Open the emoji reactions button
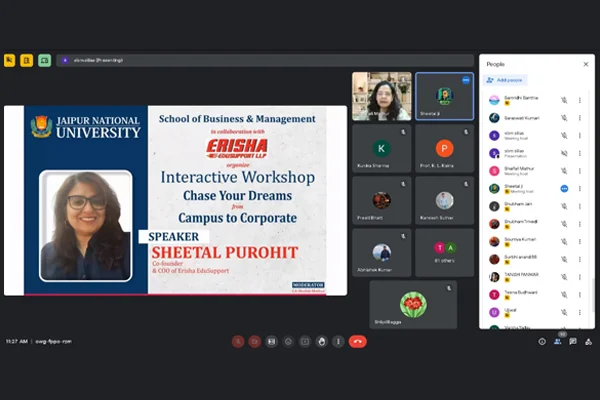 point(288,341)
